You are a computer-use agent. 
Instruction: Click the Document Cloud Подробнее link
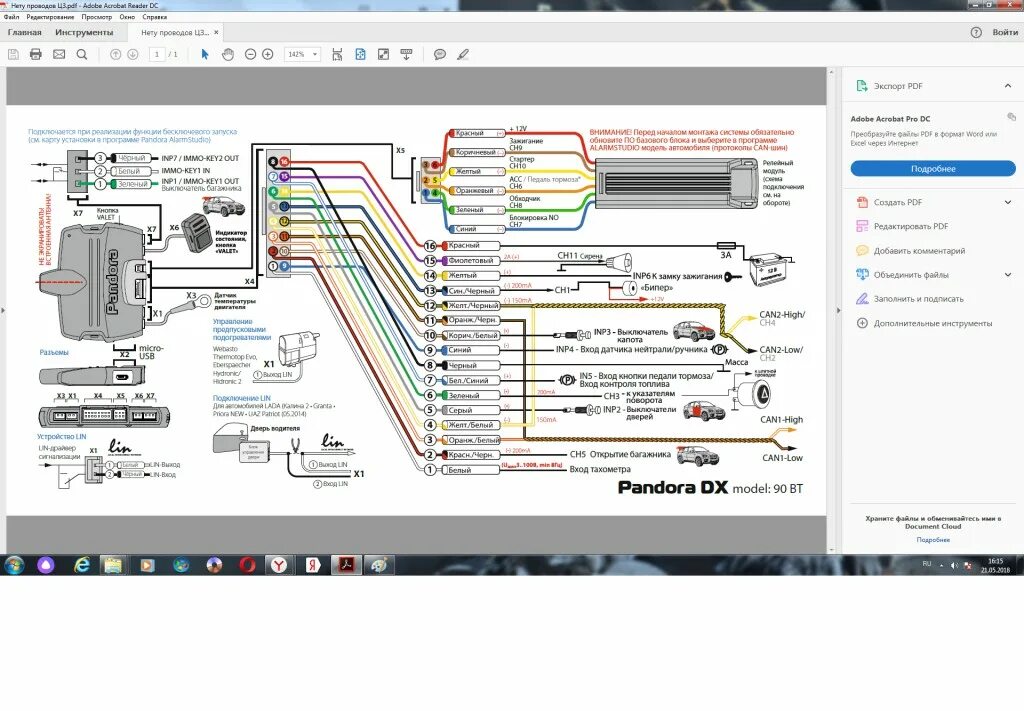click(933, 540)
